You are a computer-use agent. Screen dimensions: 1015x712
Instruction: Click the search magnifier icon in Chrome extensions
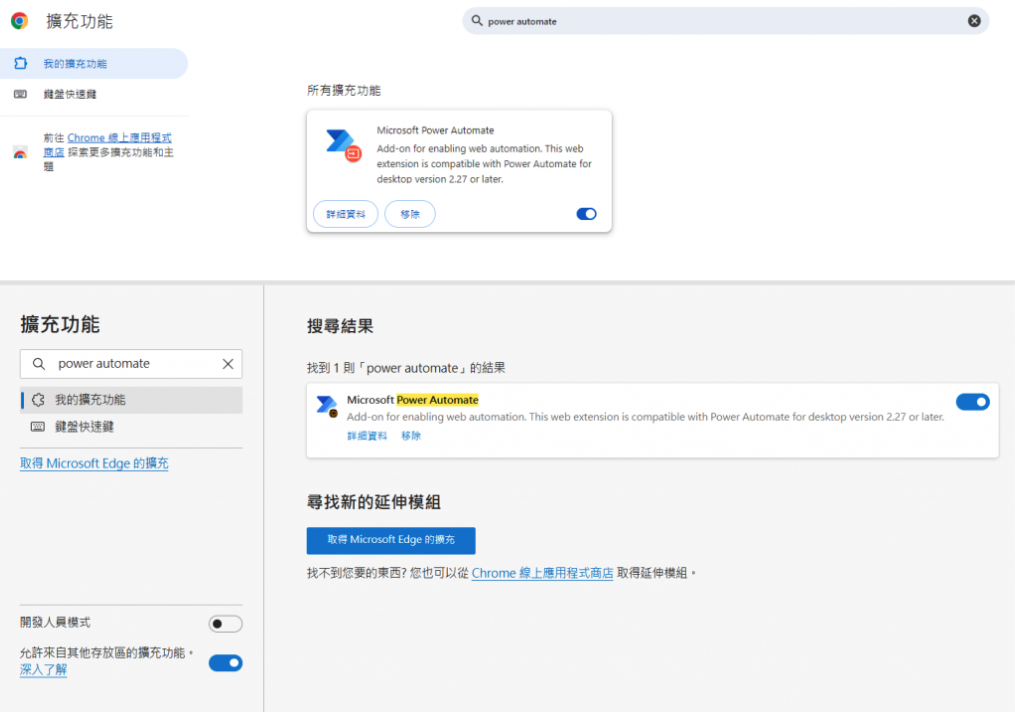click(477, 21)
